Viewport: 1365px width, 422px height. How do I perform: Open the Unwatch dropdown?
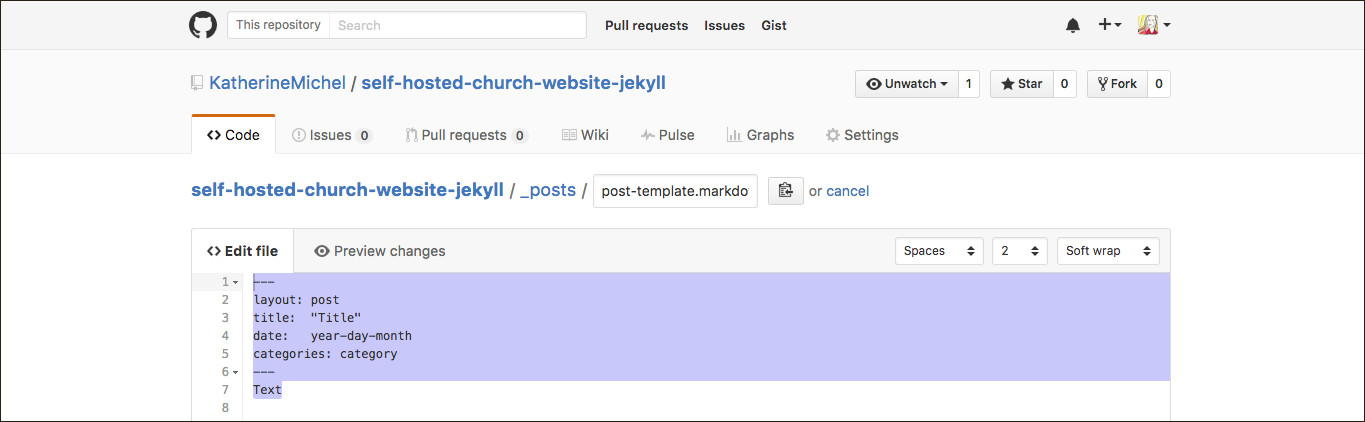click(x=907, y=84)
